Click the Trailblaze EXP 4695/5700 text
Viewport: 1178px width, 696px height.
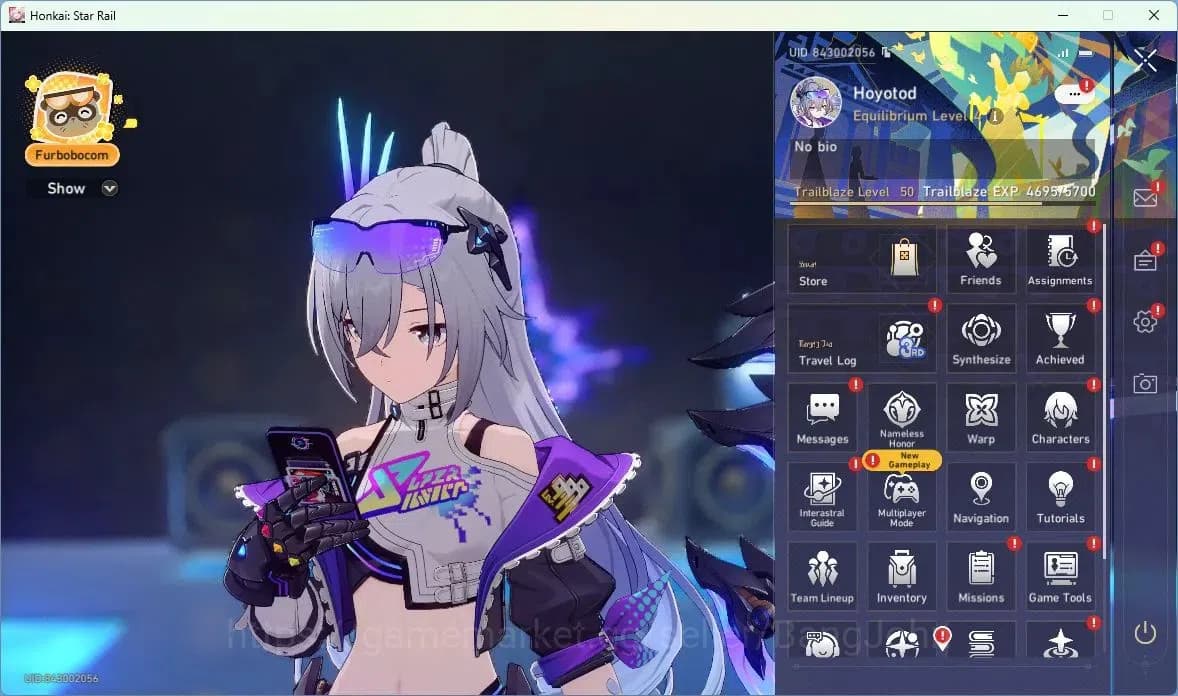click(x=1009, y=192)
